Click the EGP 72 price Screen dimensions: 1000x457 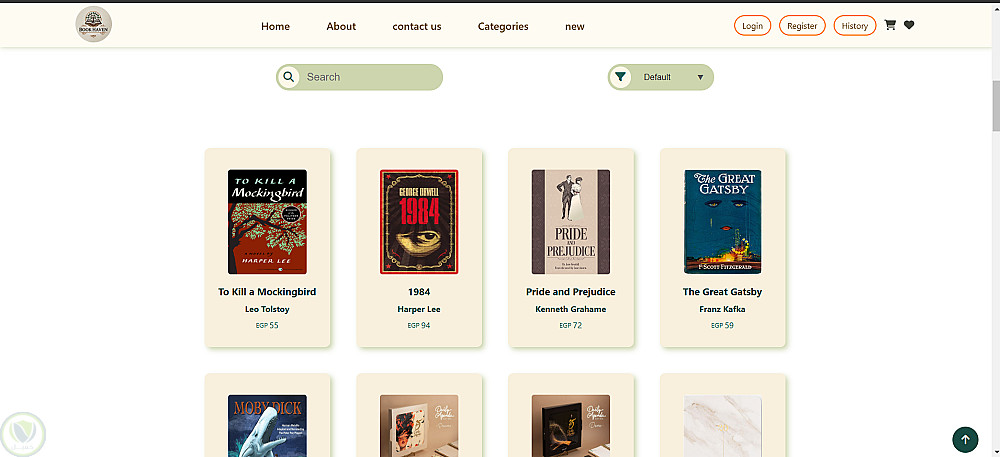571,325
